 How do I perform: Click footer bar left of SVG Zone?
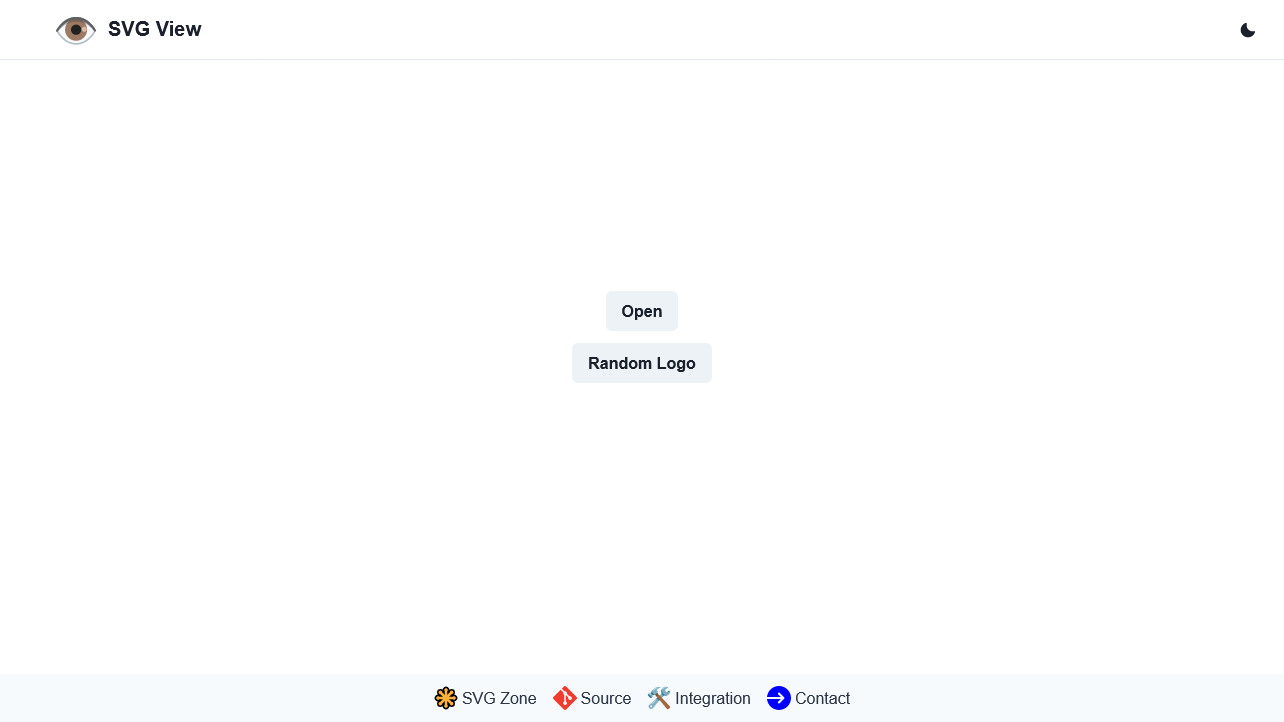click(215, 698)
